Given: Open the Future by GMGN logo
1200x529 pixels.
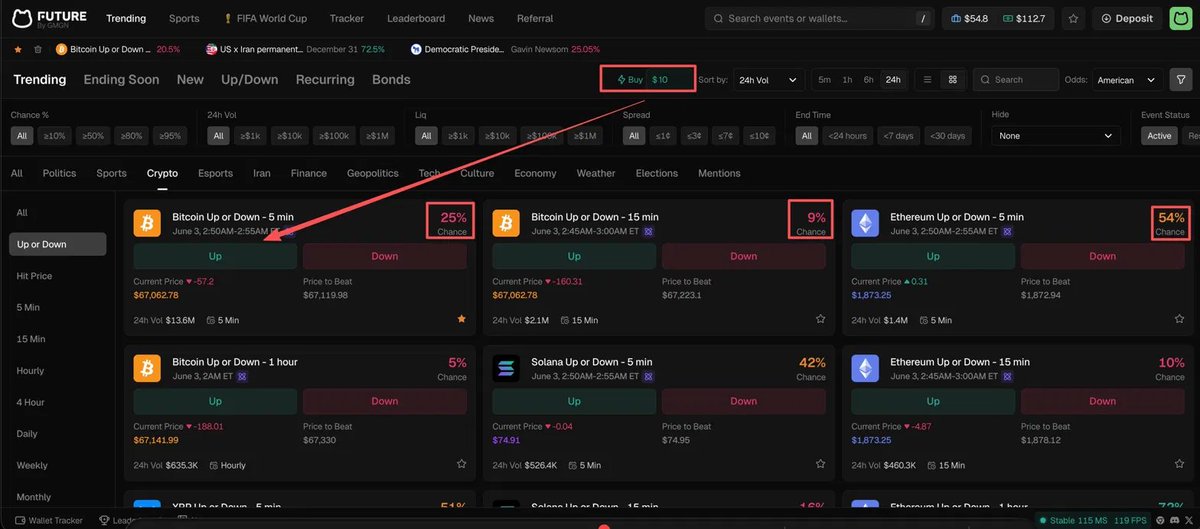Looking at the screenshot, I should coord(51,18).
